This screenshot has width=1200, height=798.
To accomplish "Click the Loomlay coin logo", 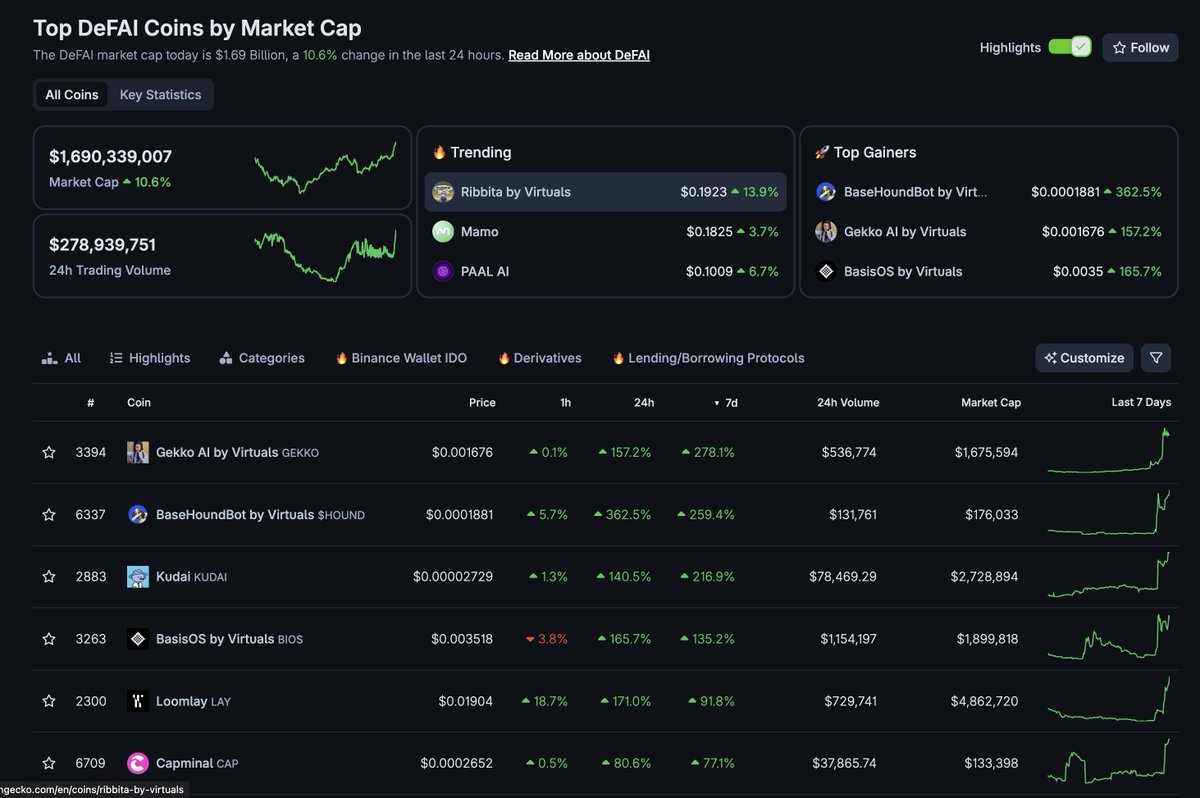I will (138, 701).
